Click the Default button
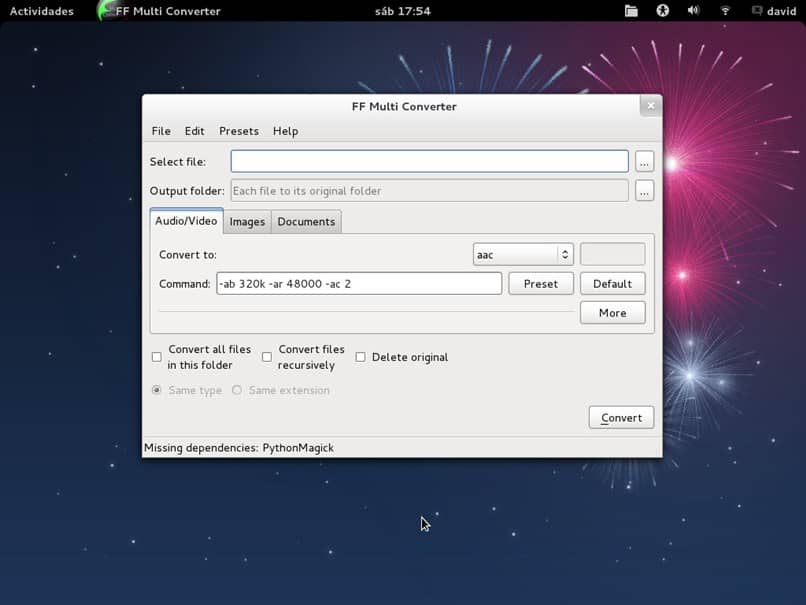Image resolution: width=806 pixels, height=605 pixels. 612,284
